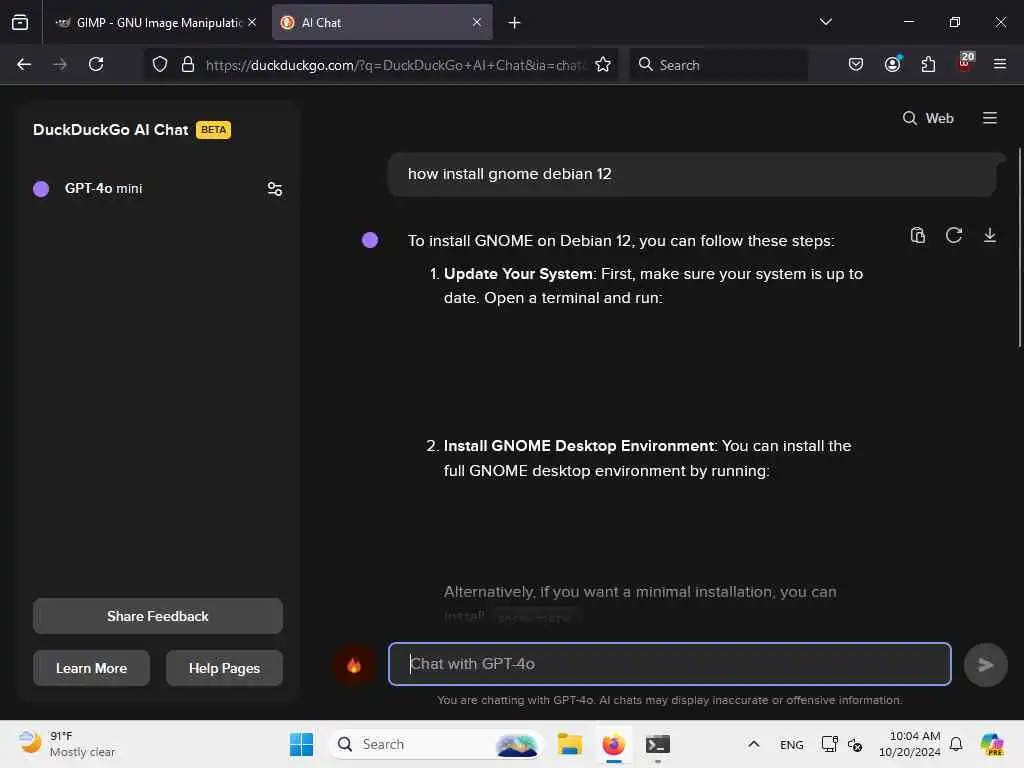Reload the current page
This screenshot has width=1024, height=768.
(x=96, y=64)
